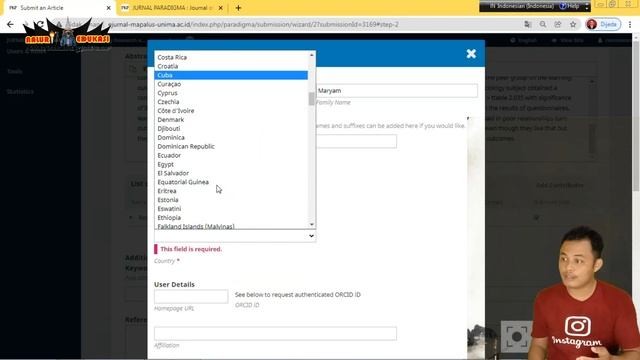Select Dominica in country list

tap(231, 138)
